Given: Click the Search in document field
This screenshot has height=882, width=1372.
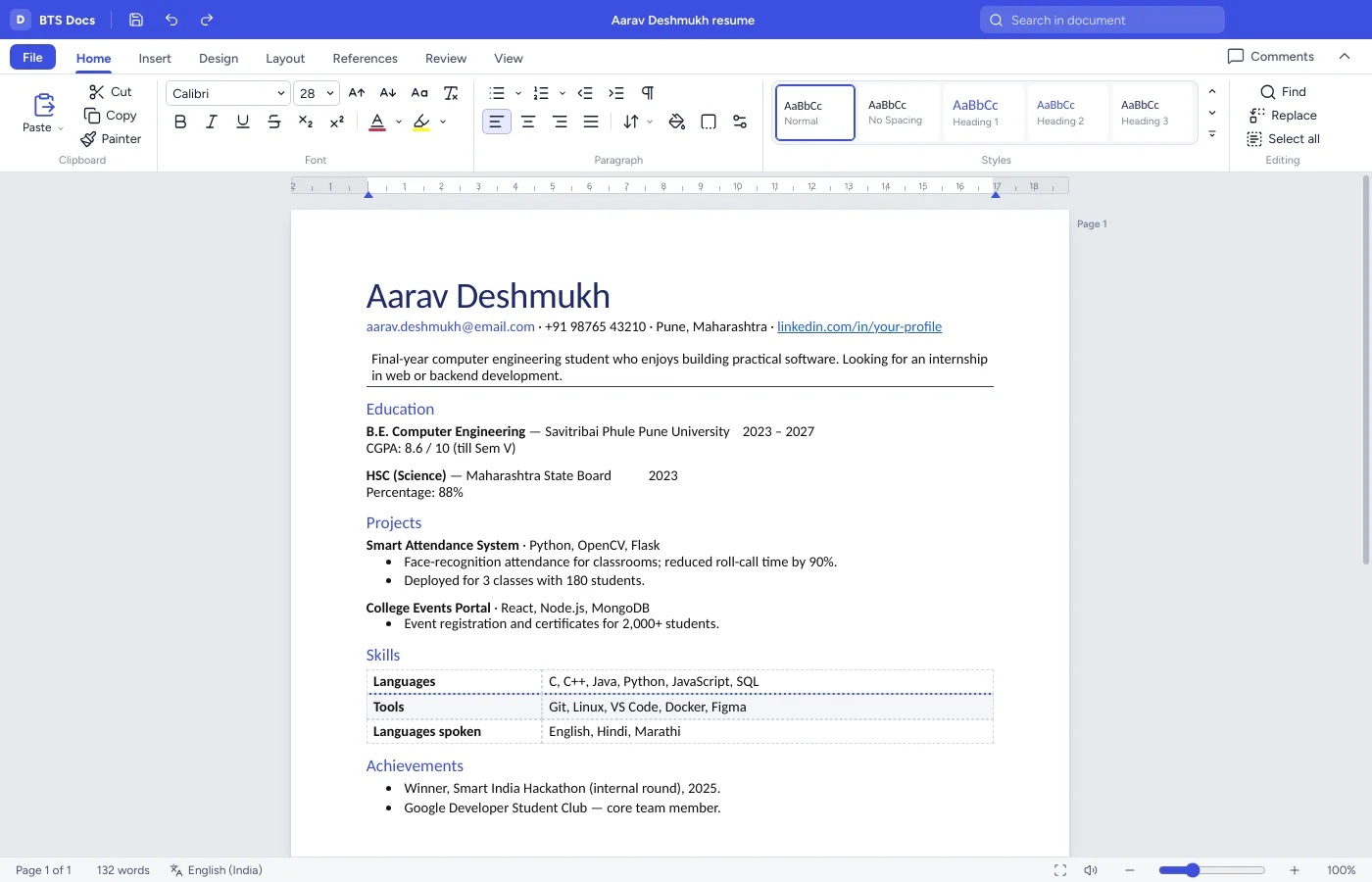Looking at the screenshot, I should (x=1102, y=20).
